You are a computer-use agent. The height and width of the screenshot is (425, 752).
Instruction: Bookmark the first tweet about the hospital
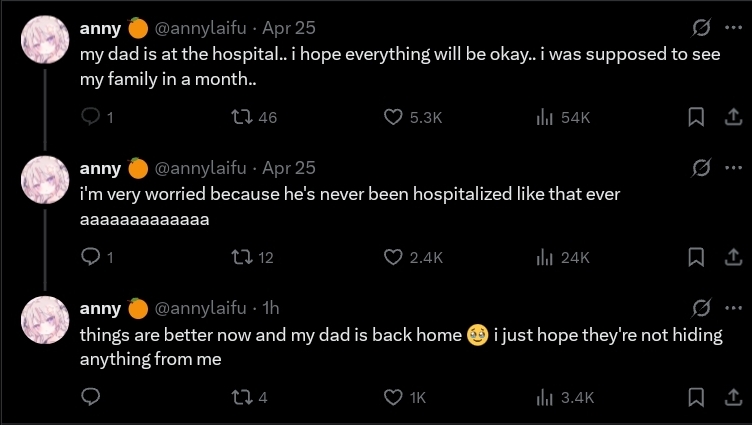[x=696, y=118]
